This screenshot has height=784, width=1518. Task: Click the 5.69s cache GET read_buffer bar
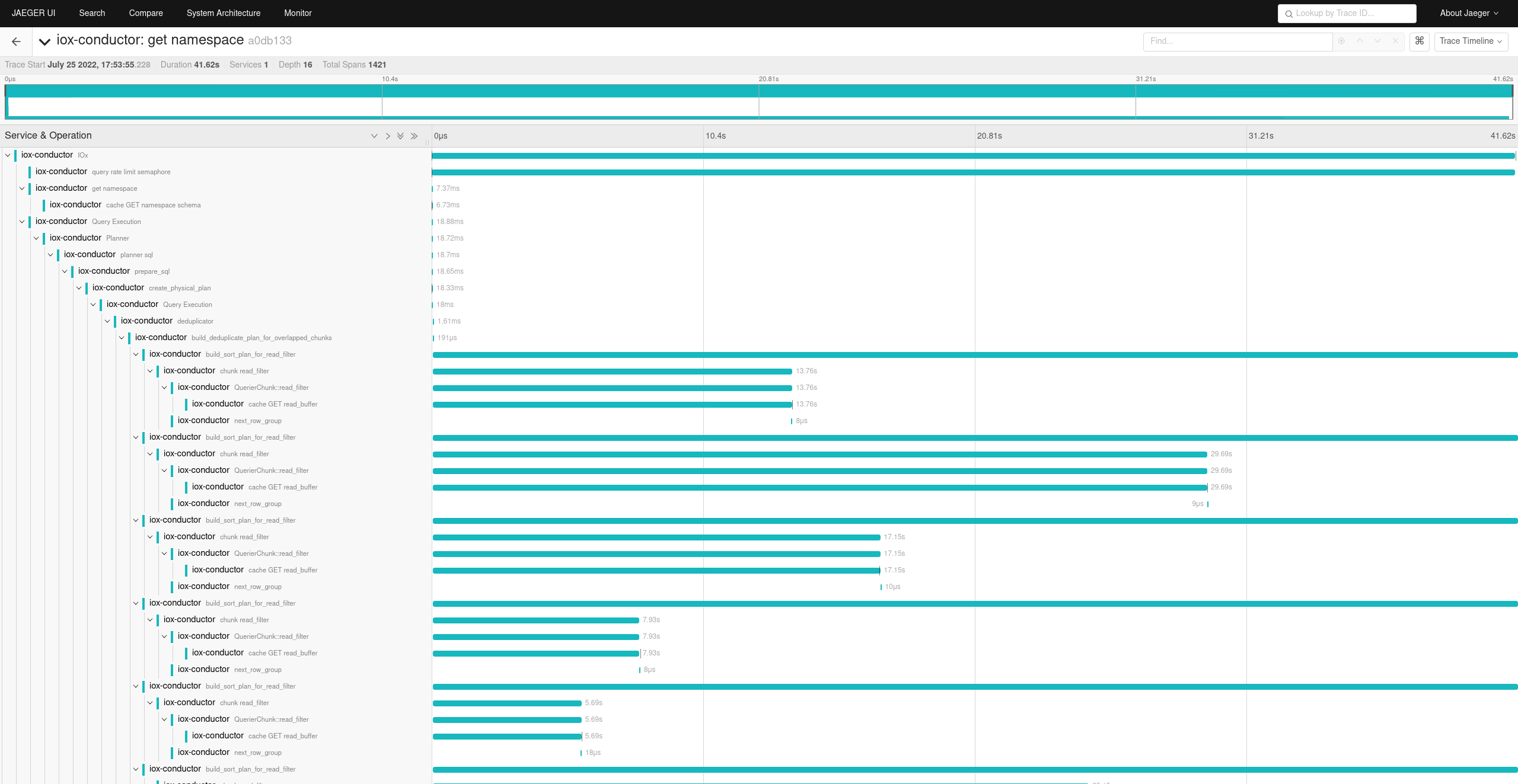[x=507, y=737]
